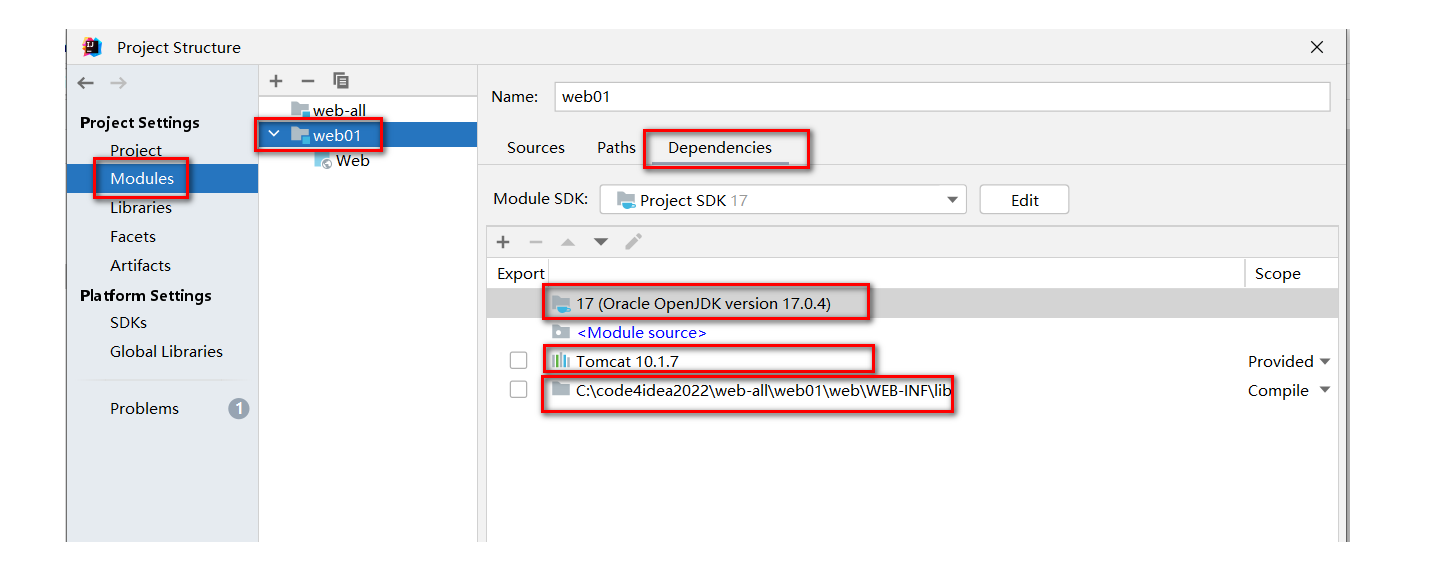This screenshot has width=1444, height=570.
Task: Click the Module source folder icon
Action: pos(561,332)
